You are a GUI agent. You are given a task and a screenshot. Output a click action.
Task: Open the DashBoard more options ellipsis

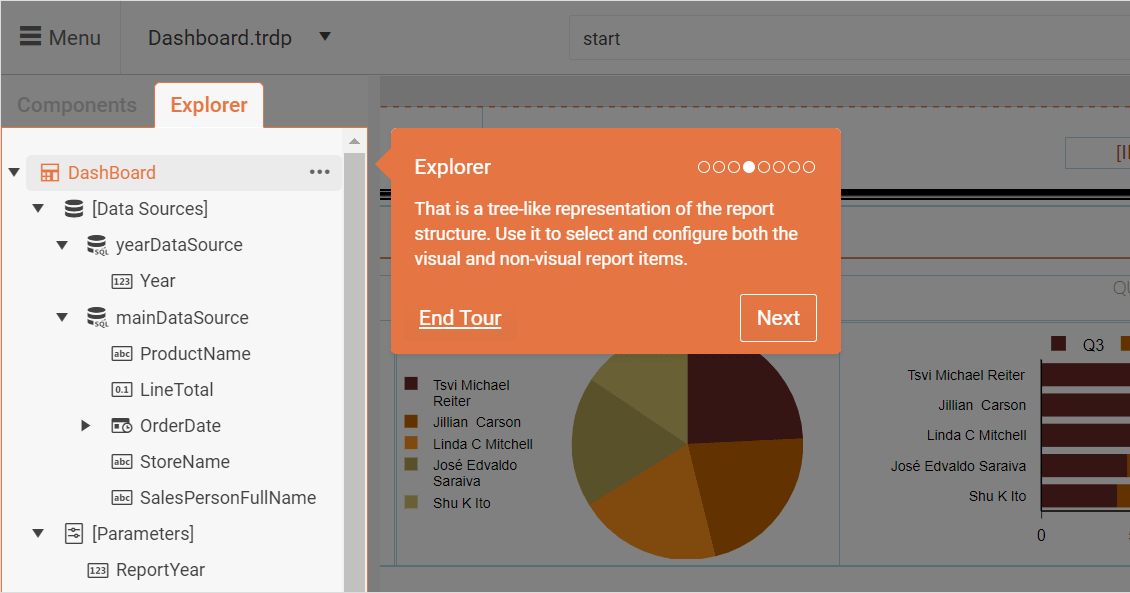[319, 172]
